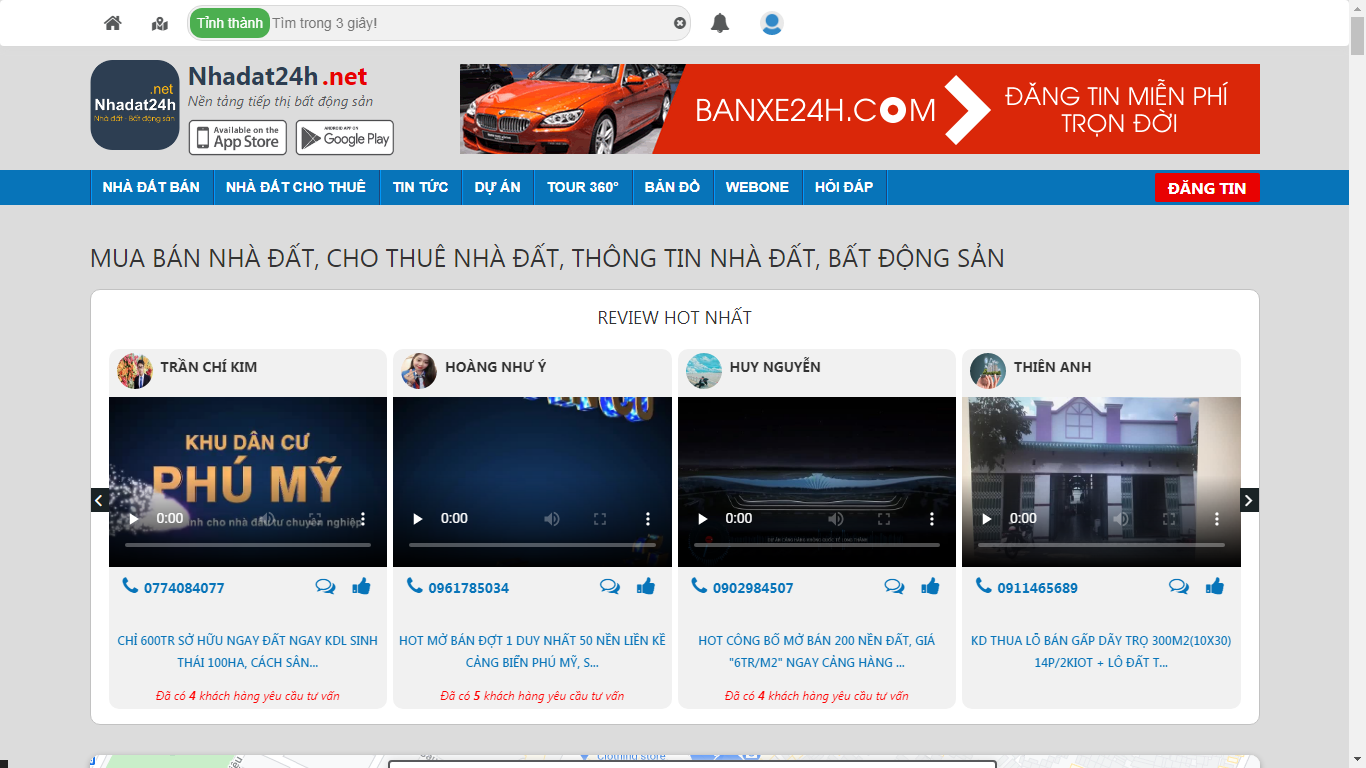Open the Google Play download badge

345,138
